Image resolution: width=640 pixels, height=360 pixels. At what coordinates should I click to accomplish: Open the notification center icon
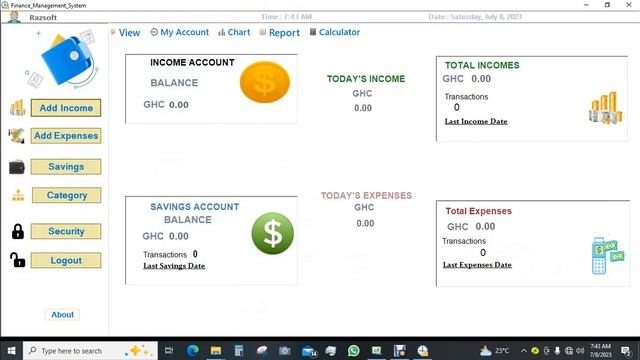[x=625, y=351]
